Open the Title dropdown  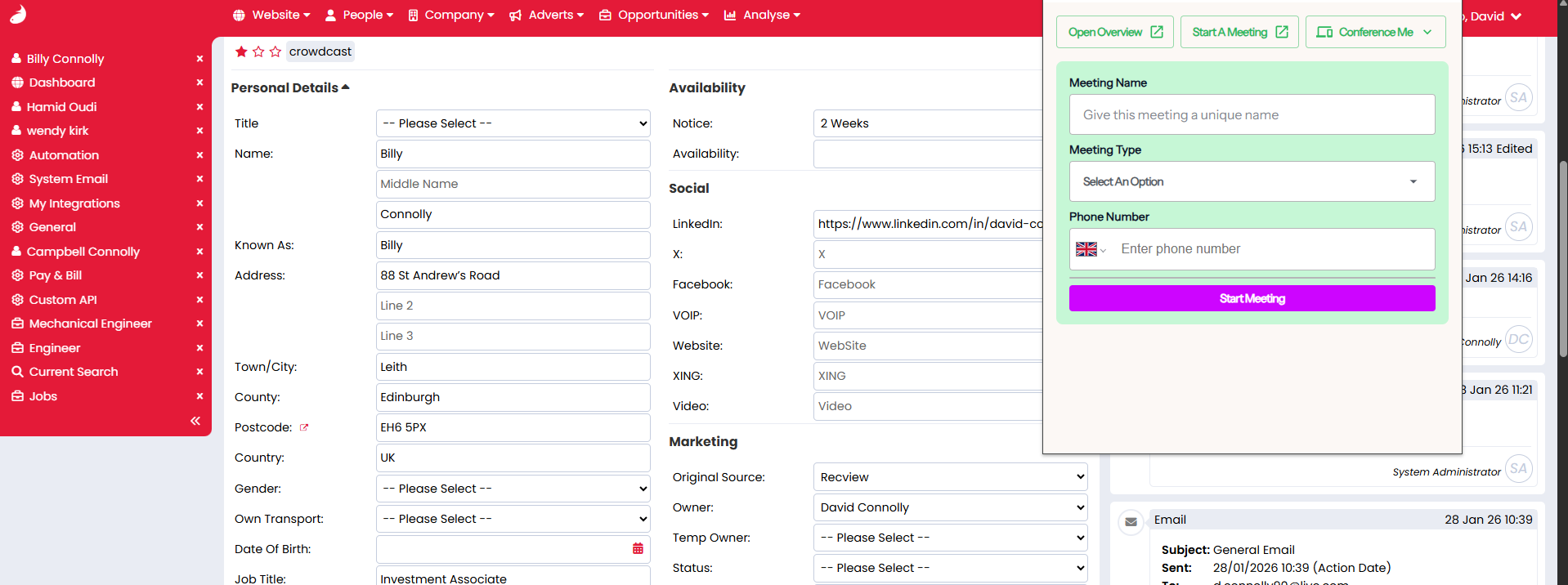[x=513, y=123]
